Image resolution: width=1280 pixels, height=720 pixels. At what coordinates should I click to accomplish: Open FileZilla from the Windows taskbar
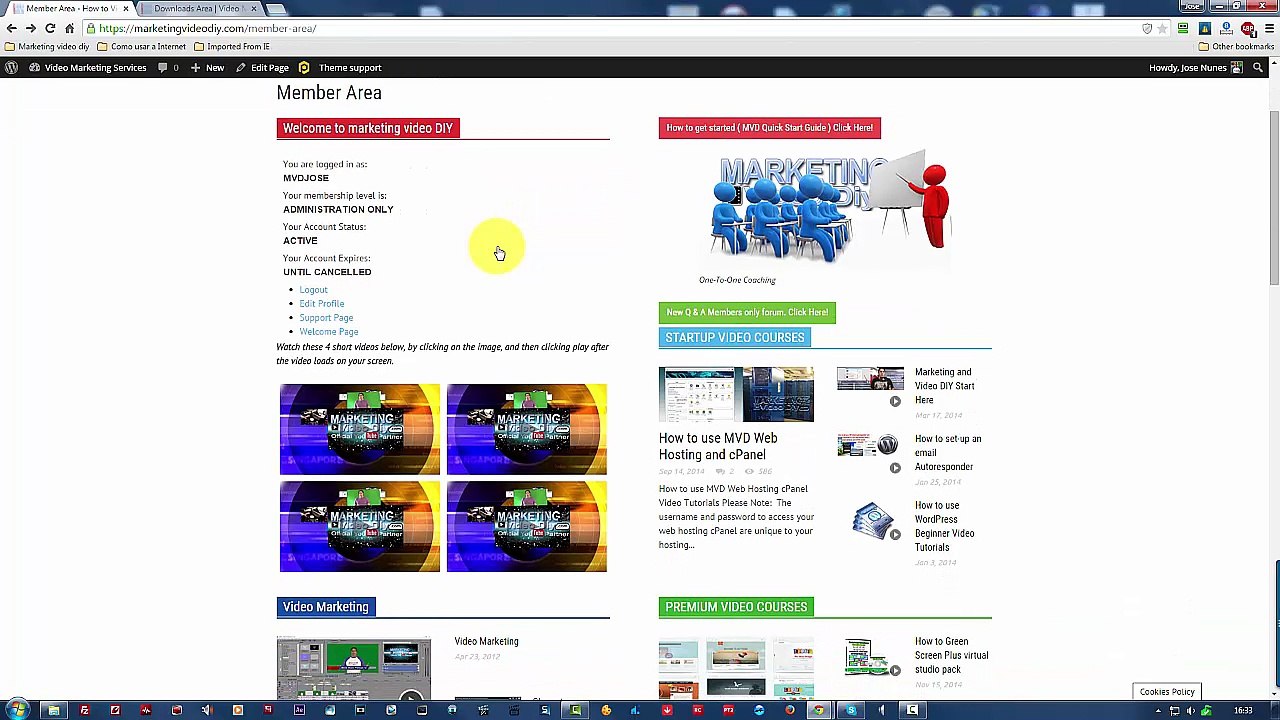tap(84, 710)
